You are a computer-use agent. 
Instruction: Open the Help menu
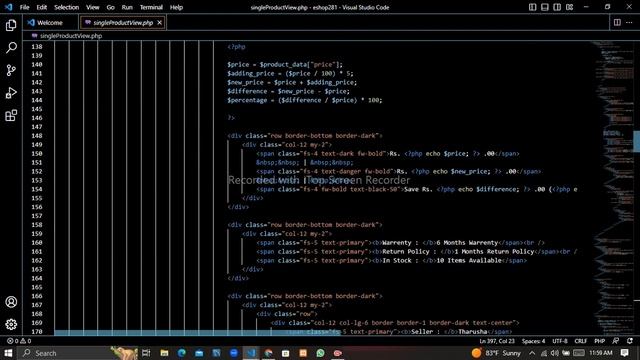click(176, 7)
